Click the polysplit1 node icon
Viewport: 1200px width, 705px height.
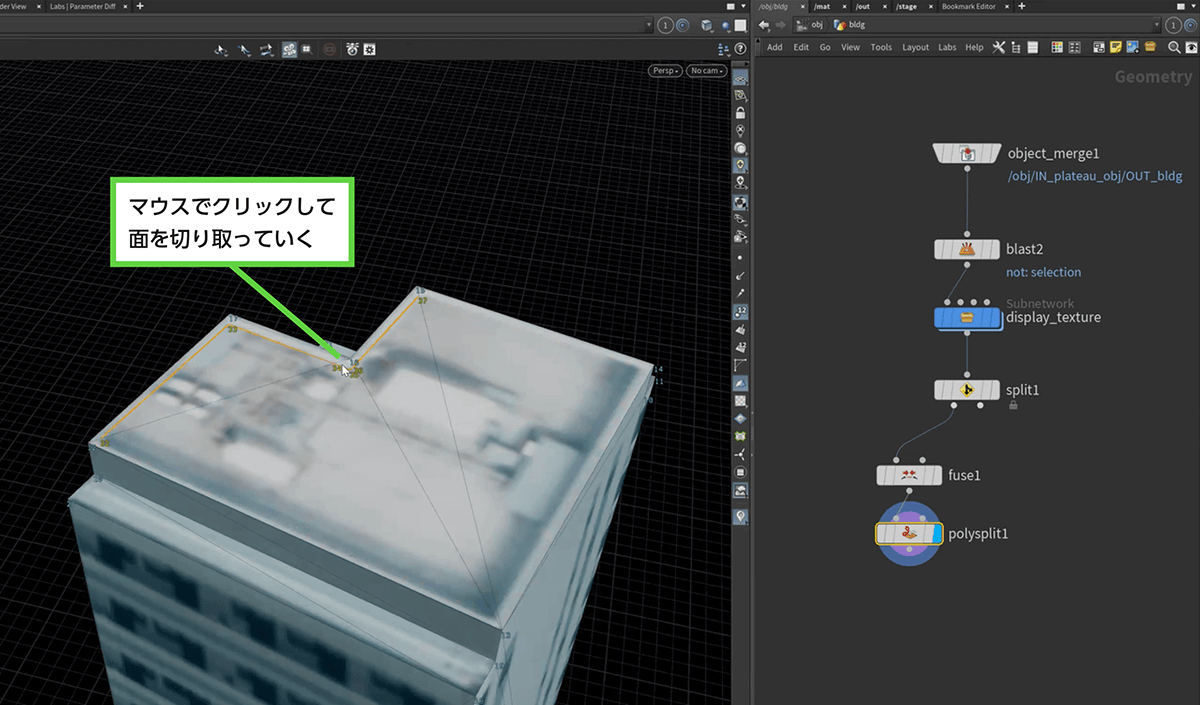coord(908,534)
